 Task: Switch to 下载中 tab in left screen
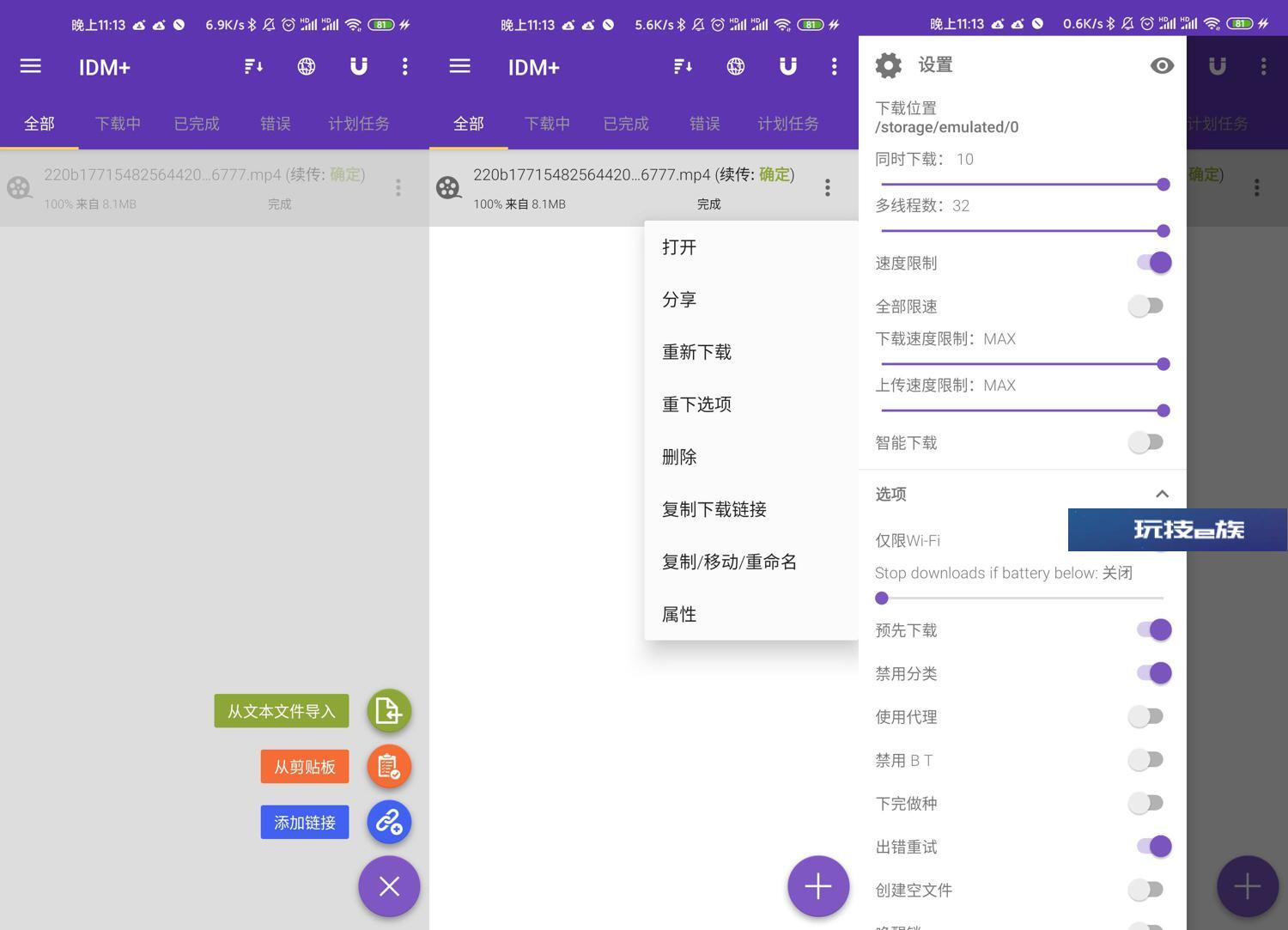(x=118, y=124)
